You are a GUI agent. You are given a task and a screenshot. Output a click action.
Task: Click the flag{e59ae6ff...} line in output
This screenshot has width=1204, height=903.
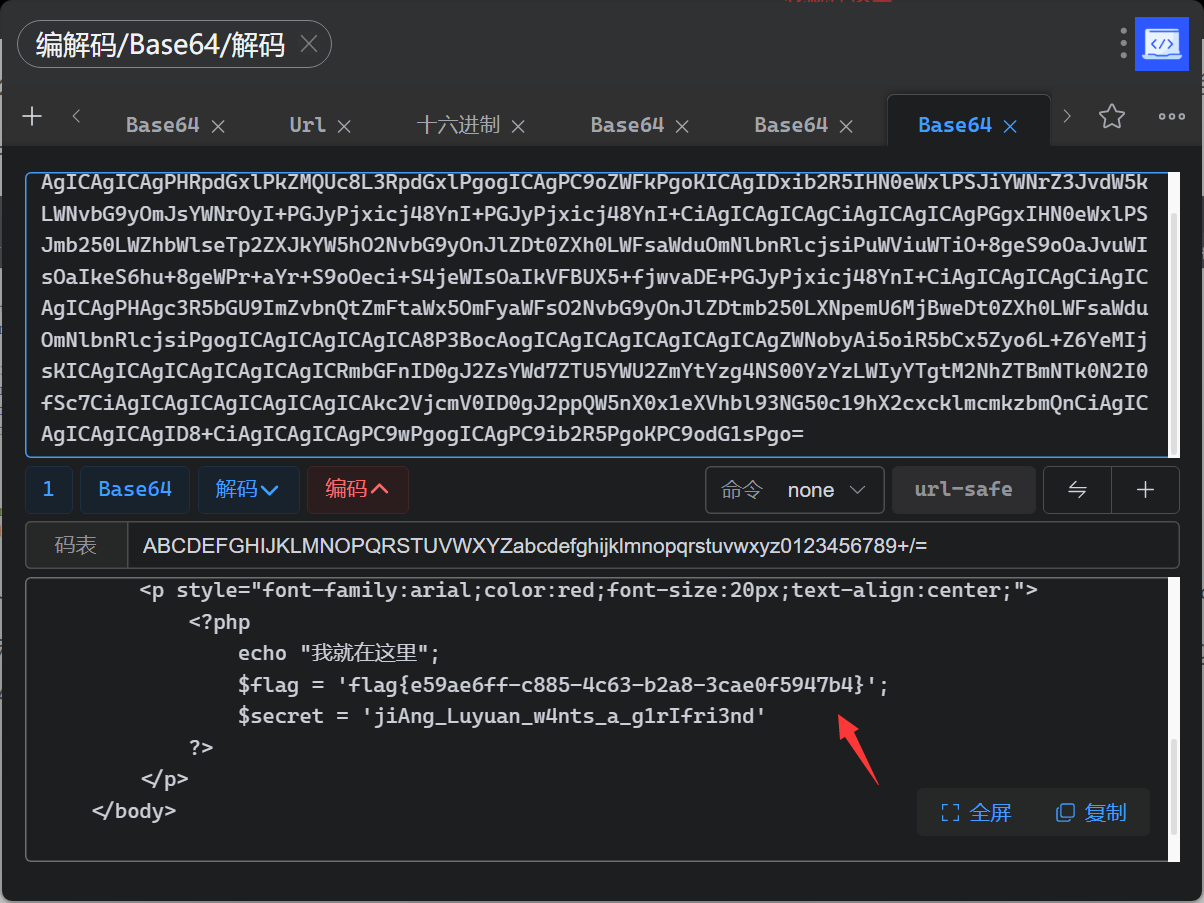pos(563,685)
